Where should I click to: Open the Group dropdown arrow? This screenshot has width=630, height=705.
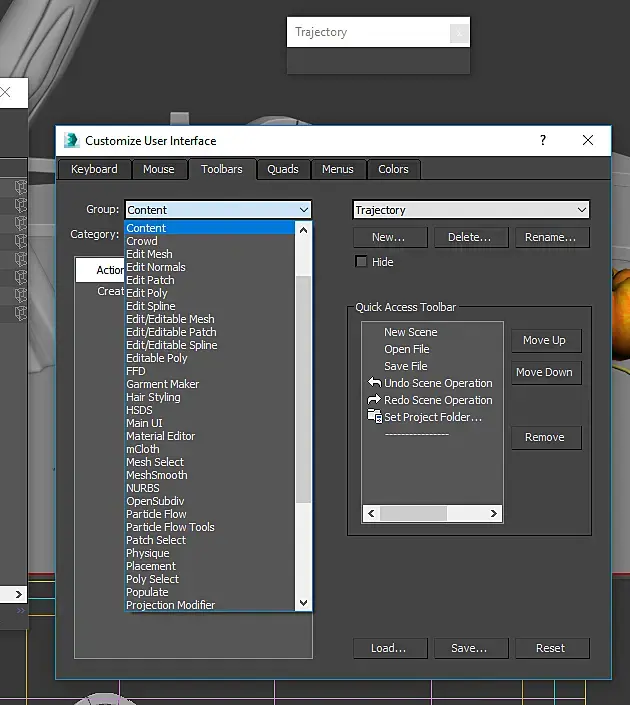click(304, 210)
